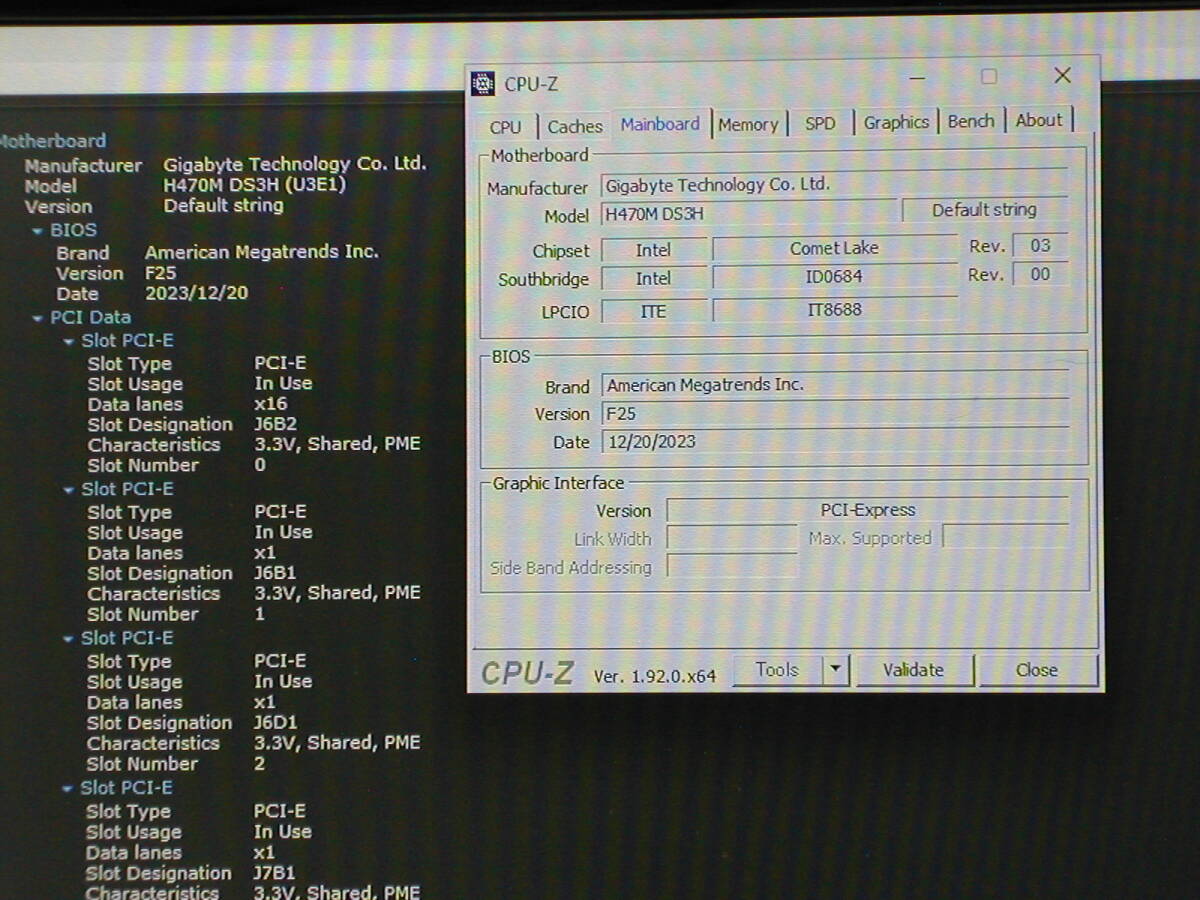Click the empty Max. Supported field

(x=1006, y=537)
